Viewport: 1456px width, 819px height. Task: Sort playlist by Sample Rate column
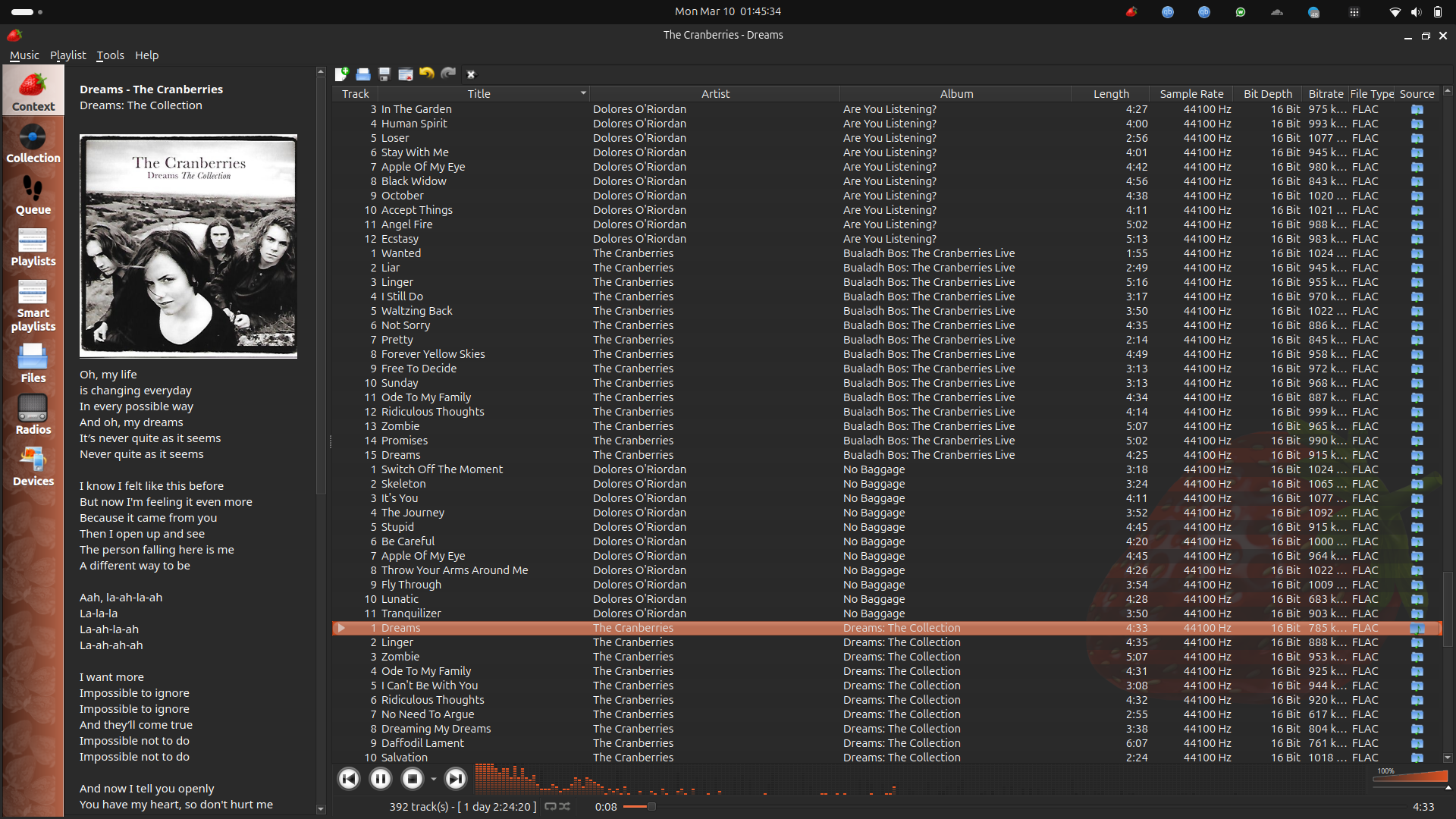(1191, 94)
